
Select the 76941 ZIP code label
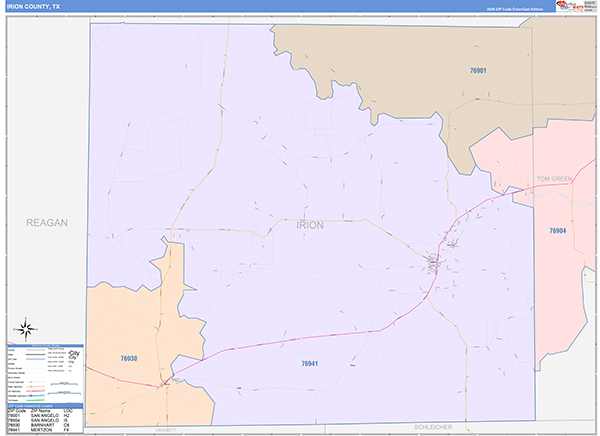(310, 363)
